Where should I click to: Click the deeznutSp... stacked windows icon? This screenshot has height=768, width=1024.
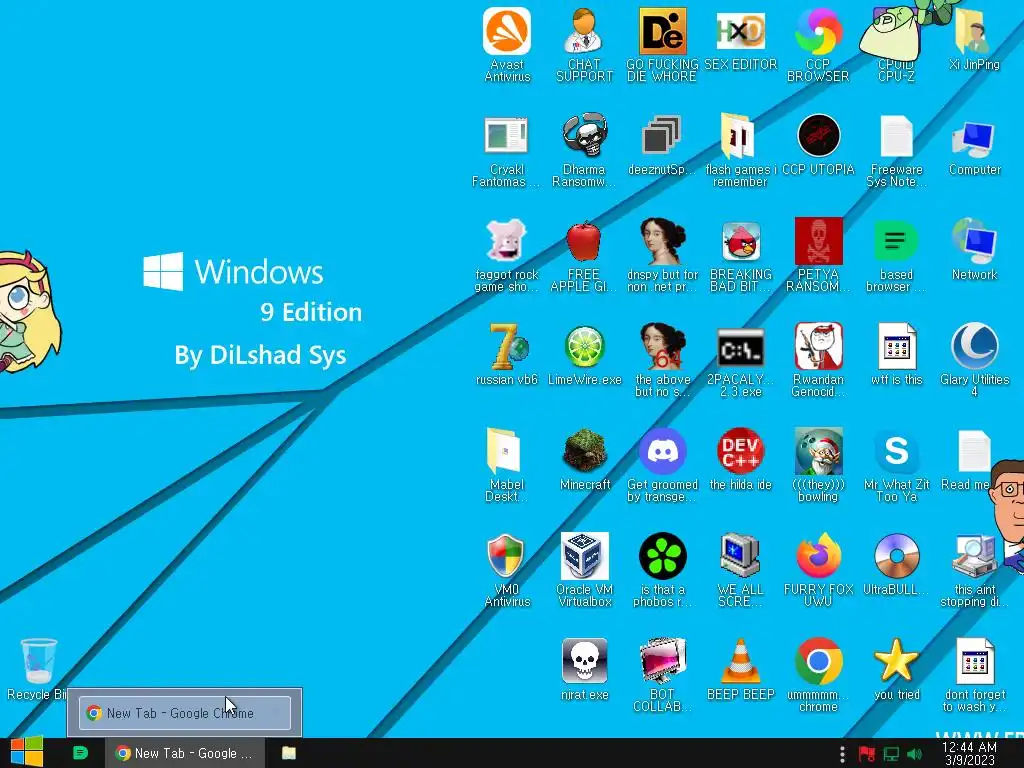click(x=662, y=136)
